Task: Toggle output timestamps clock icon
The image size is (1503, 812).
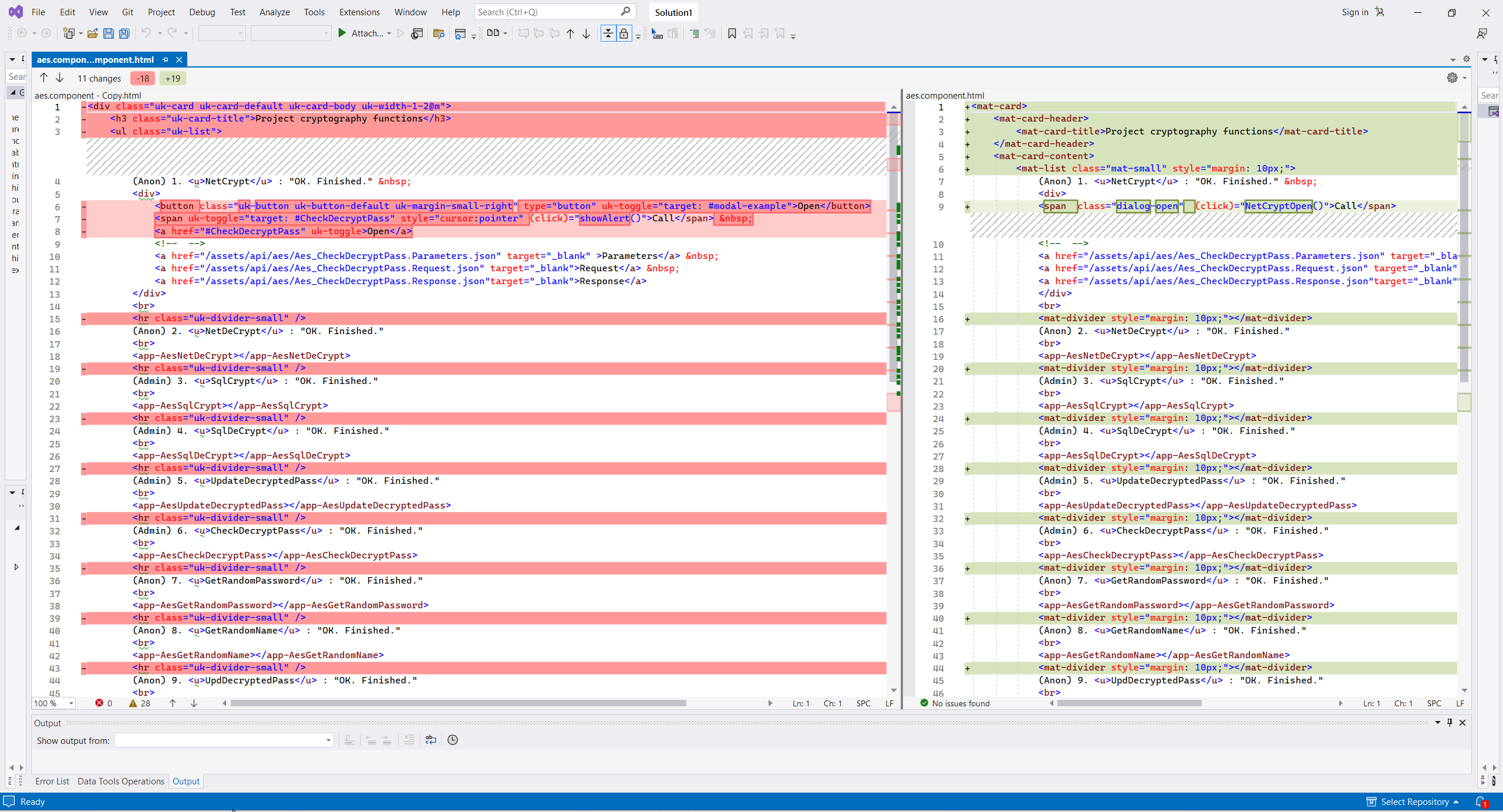Action: point(453,740)
